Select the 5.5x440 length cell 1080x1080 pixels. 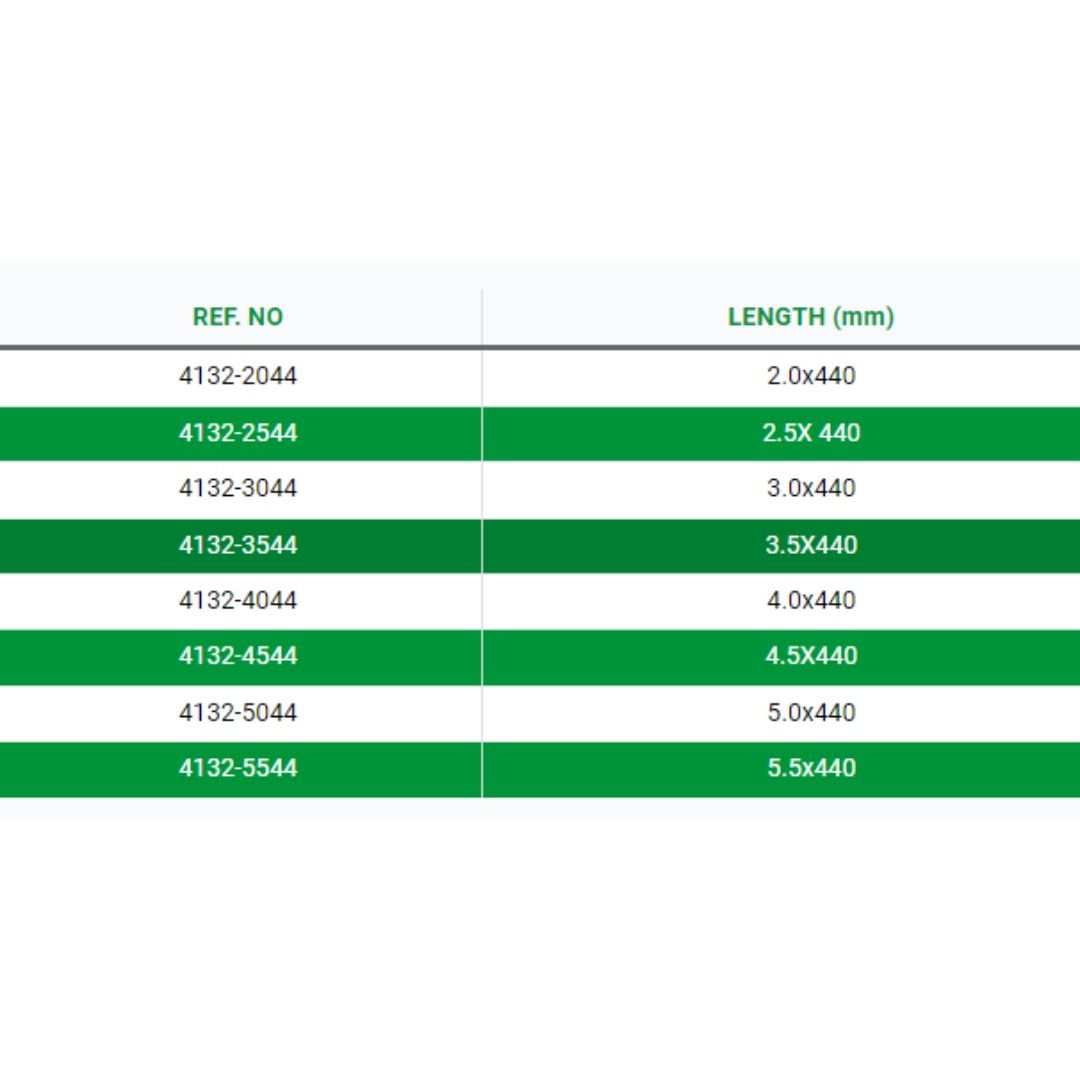pos(810,768)
